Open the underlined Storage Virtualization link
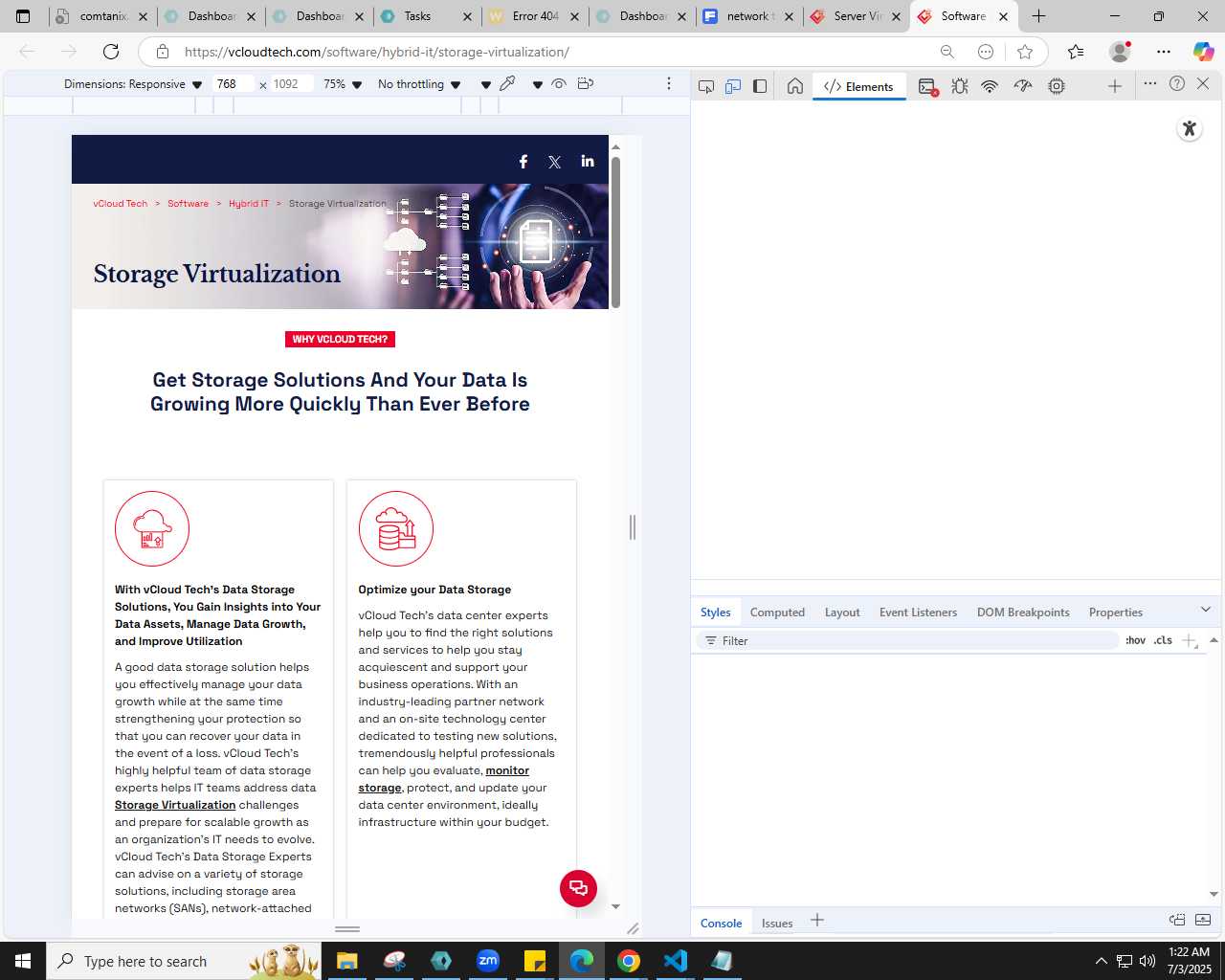The image size is (1225, 980). coord(175,805)
